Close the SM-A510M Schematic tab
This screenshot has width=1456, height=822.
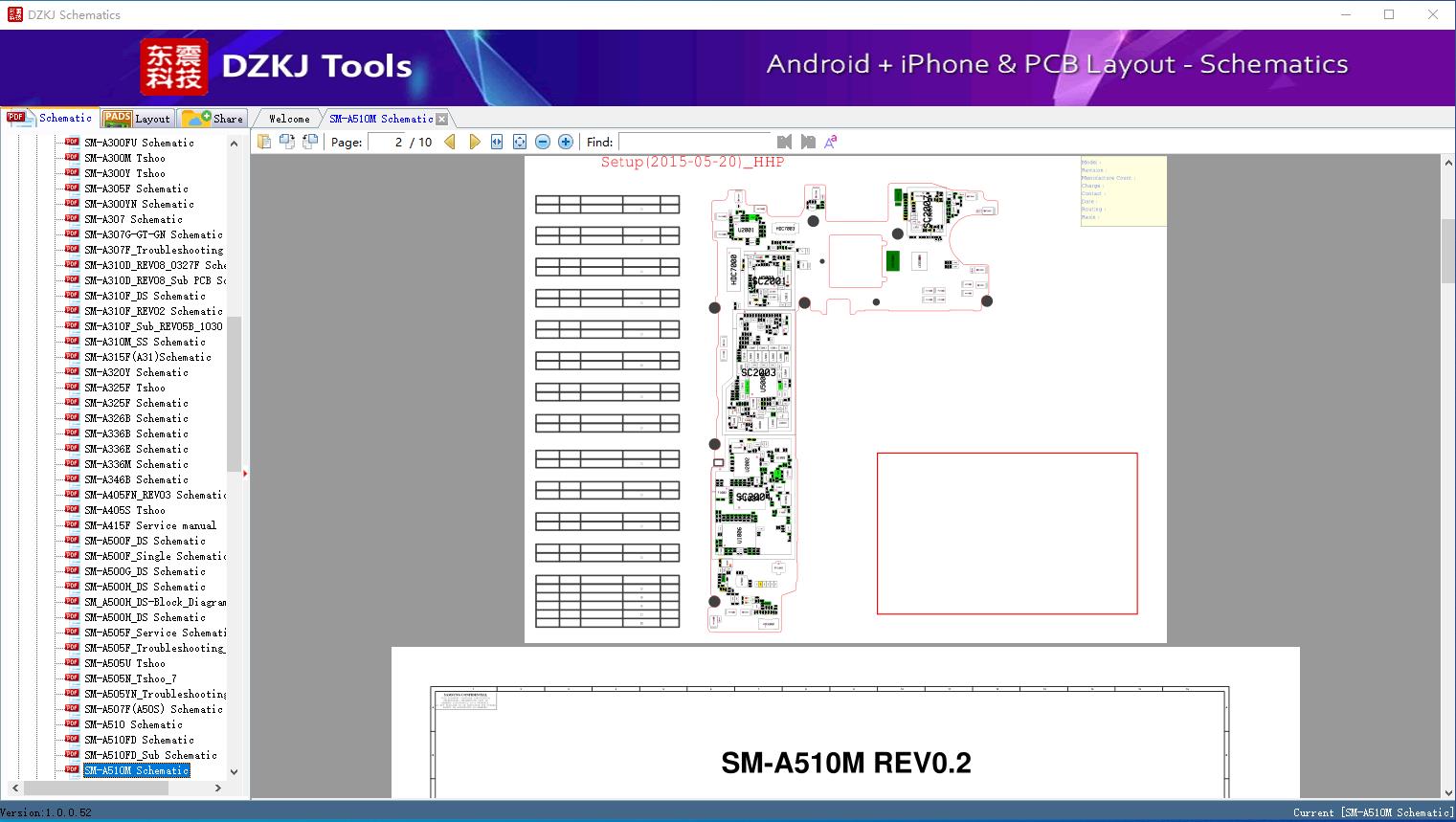[x=441, y=119]
